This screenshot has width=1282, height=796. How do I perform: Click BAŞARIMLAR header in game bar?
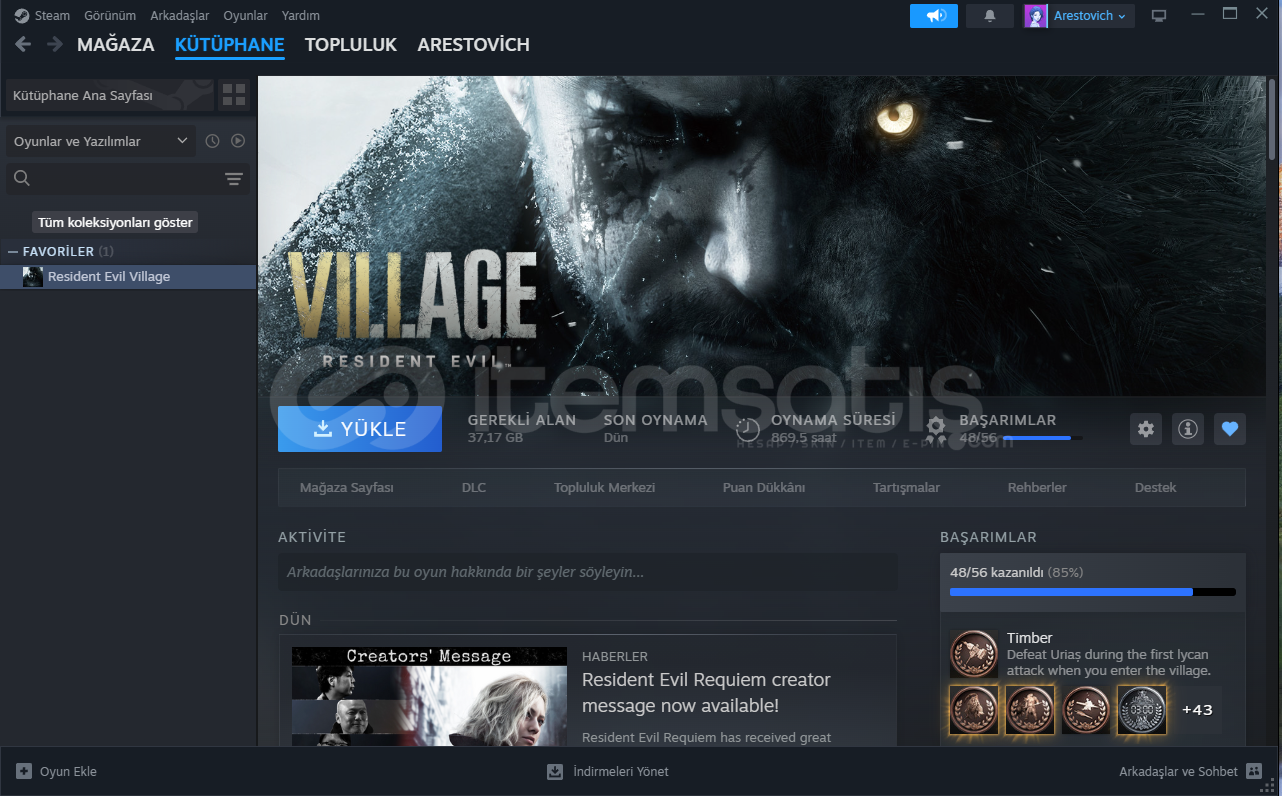tap(1007, 420)
